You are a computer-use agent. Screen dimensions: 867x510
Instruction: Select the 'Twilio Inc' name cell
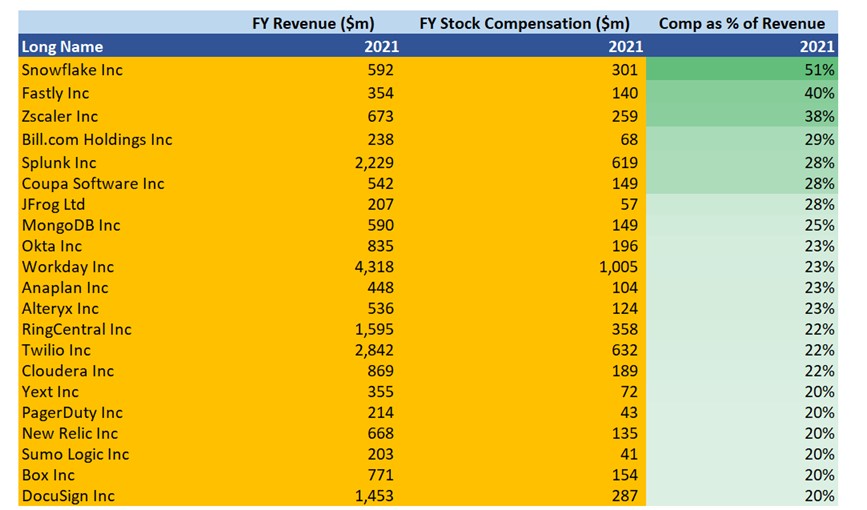pyautogui.click(x=56, y=350)
